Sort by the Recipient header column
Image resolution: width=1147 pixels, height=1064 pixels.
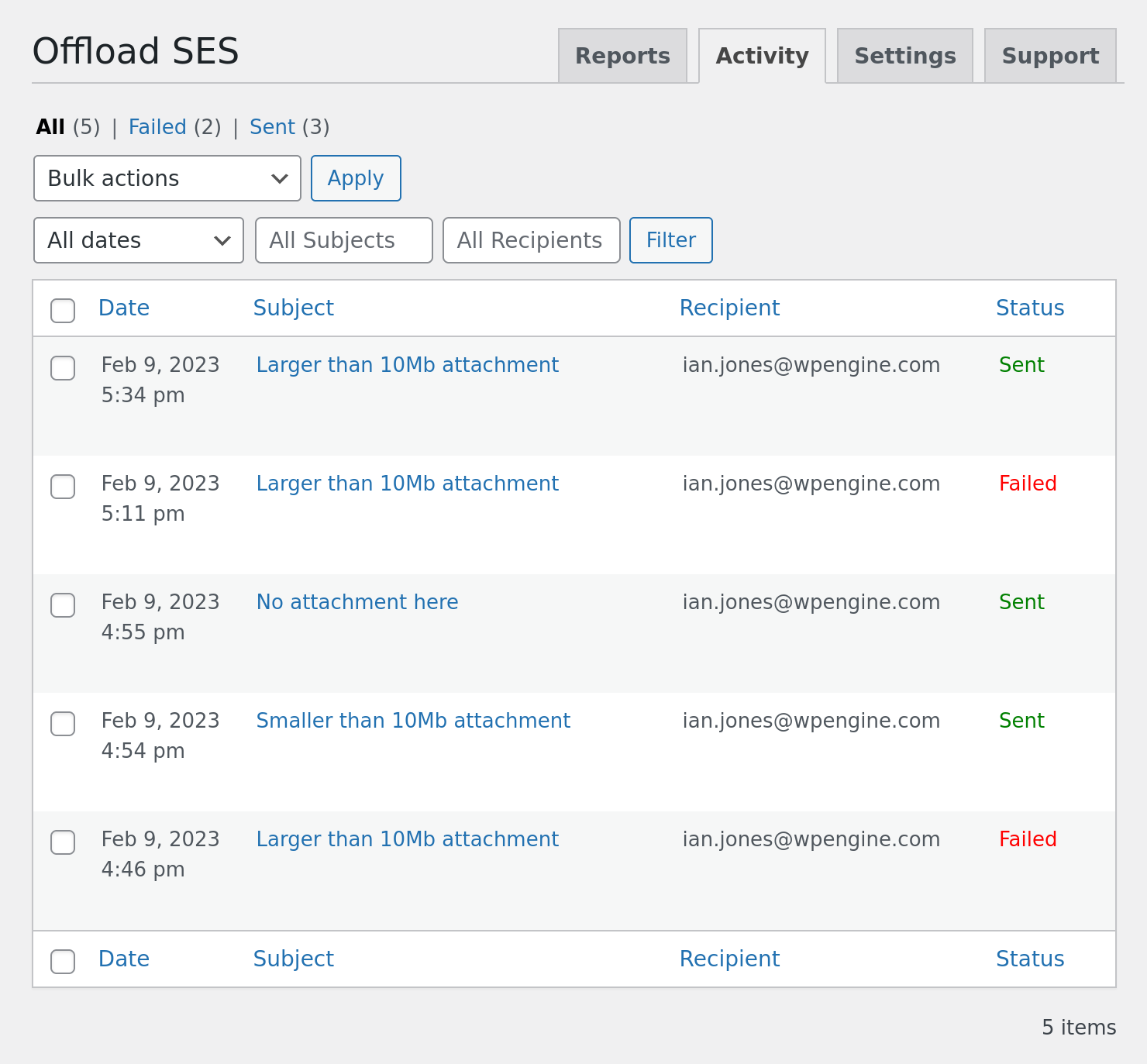(729, 308)
